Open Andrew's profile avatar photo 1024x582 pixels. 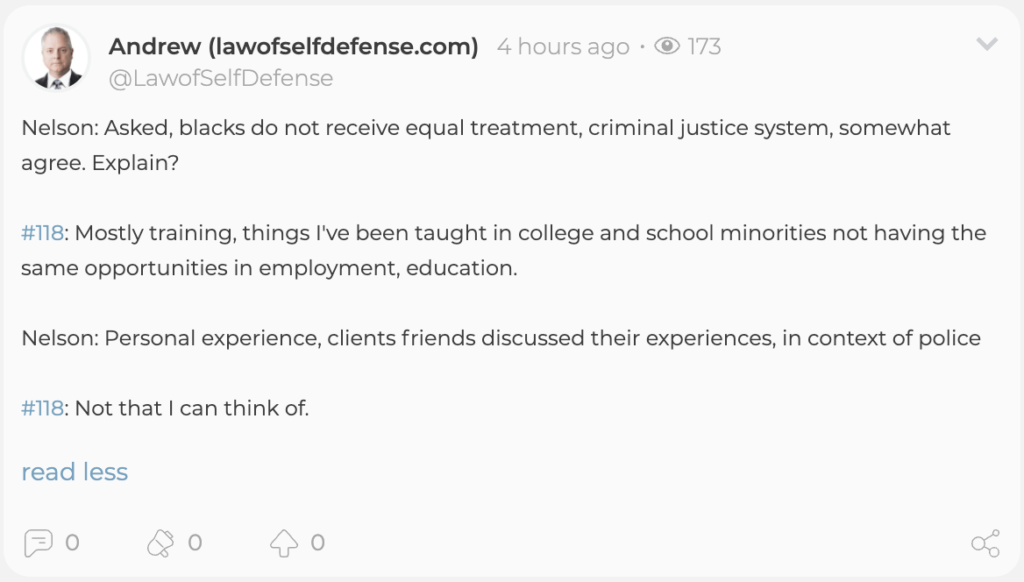(56, 57)
